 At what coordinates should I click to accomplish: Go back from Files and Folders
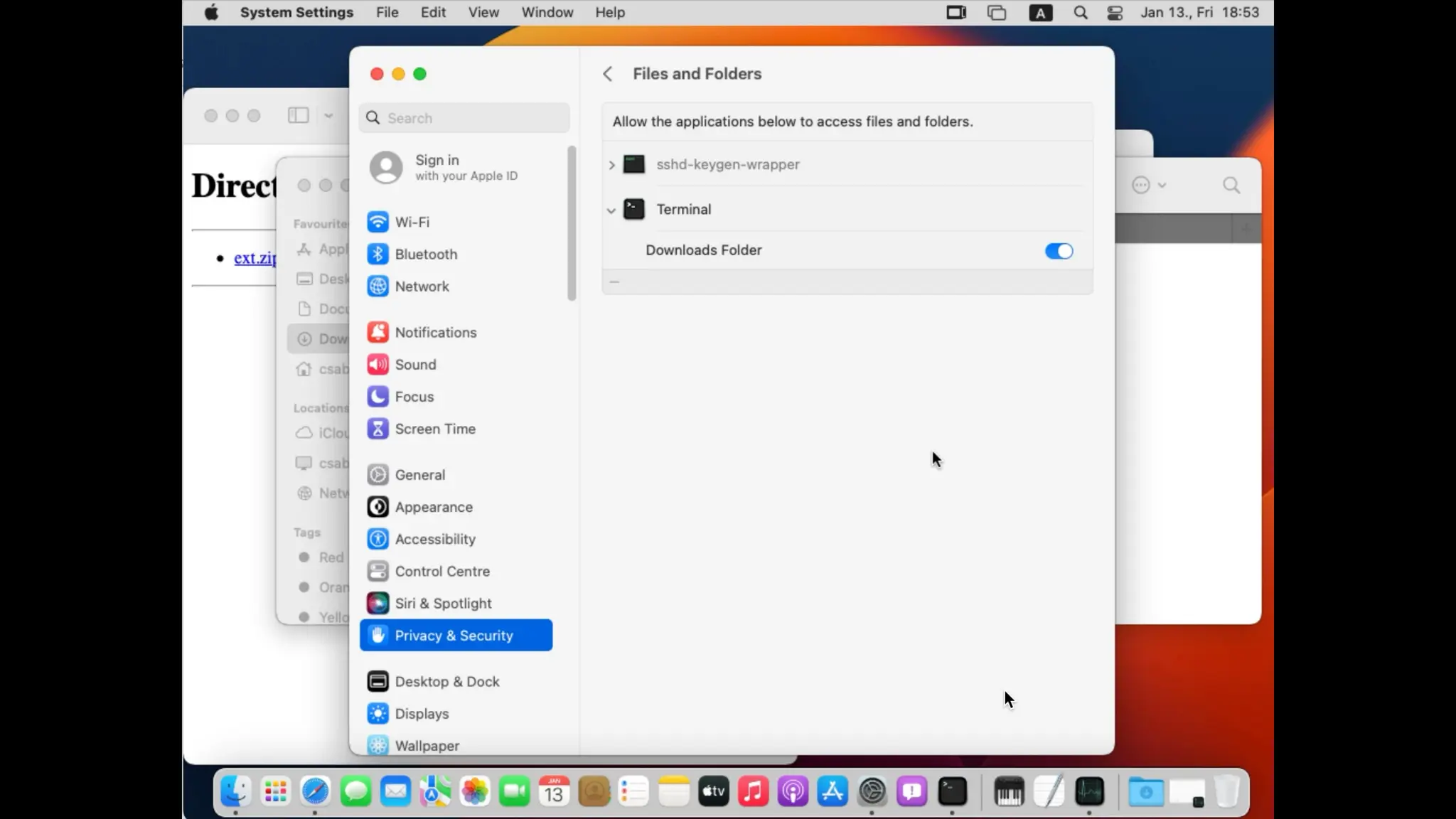tap(608, 74)
